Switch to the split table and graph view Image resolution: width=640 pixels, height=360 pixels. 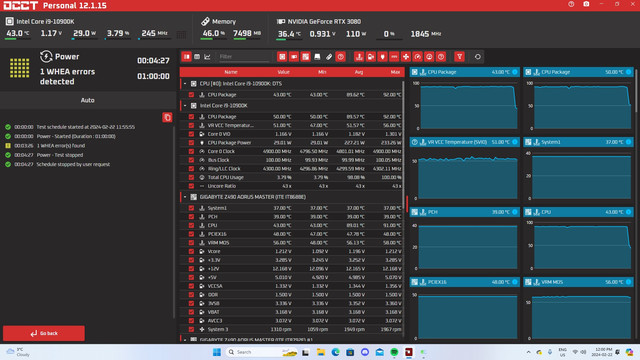[x=187, y=57]
